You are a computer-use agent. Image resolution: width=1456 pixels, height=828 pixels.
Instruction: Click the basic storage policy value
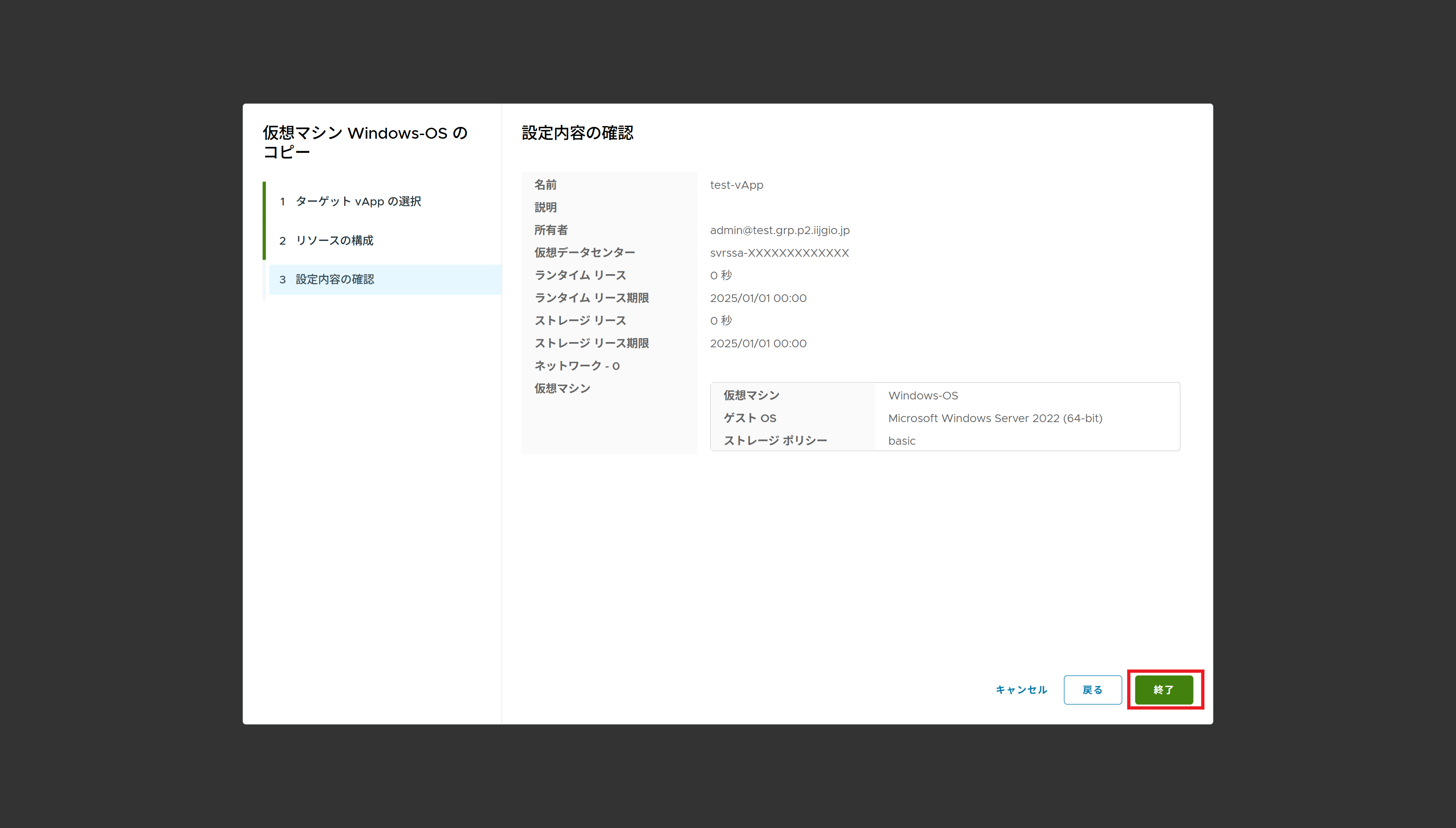tap(902, 441)
